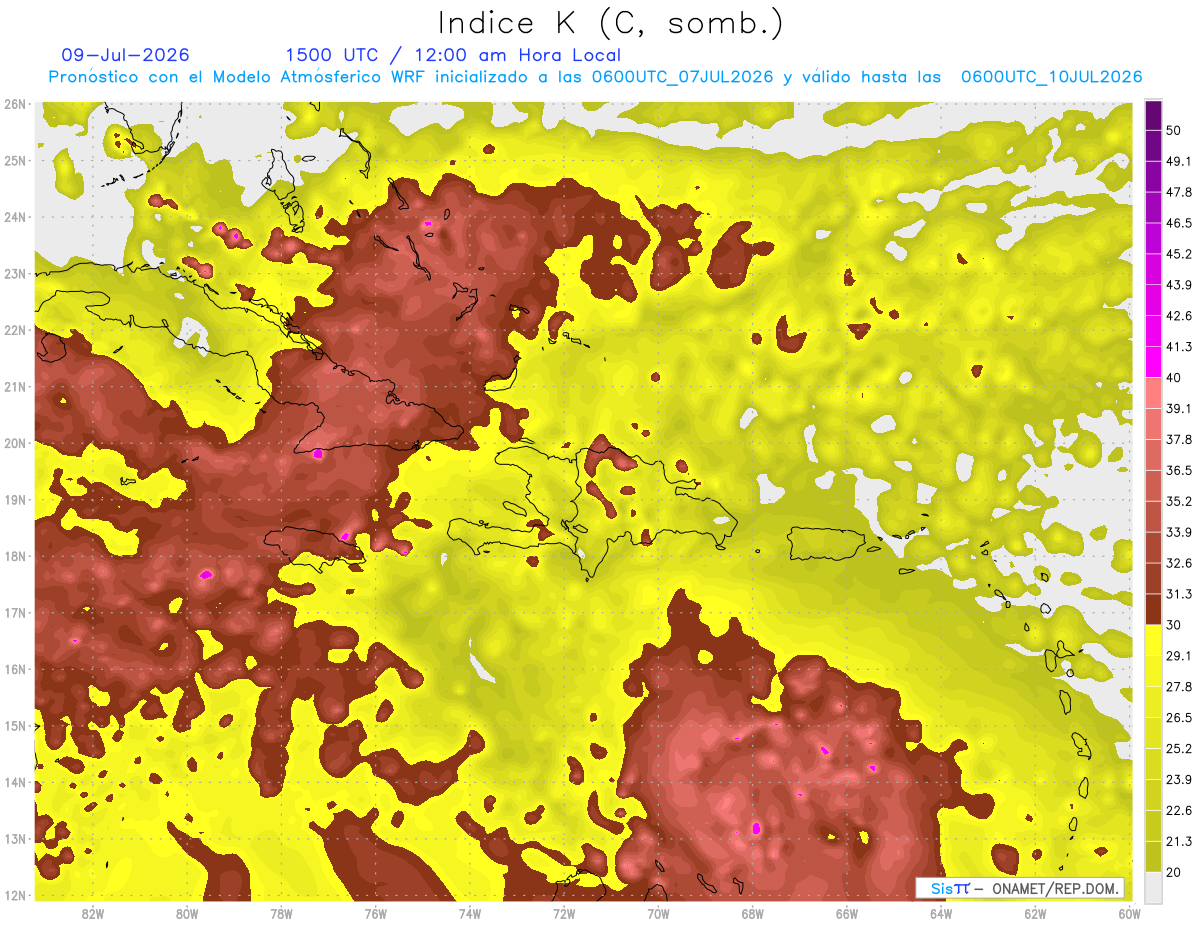Click the 17N latitude label
This screenshot has height=927, width=1200.
point(14,612)
